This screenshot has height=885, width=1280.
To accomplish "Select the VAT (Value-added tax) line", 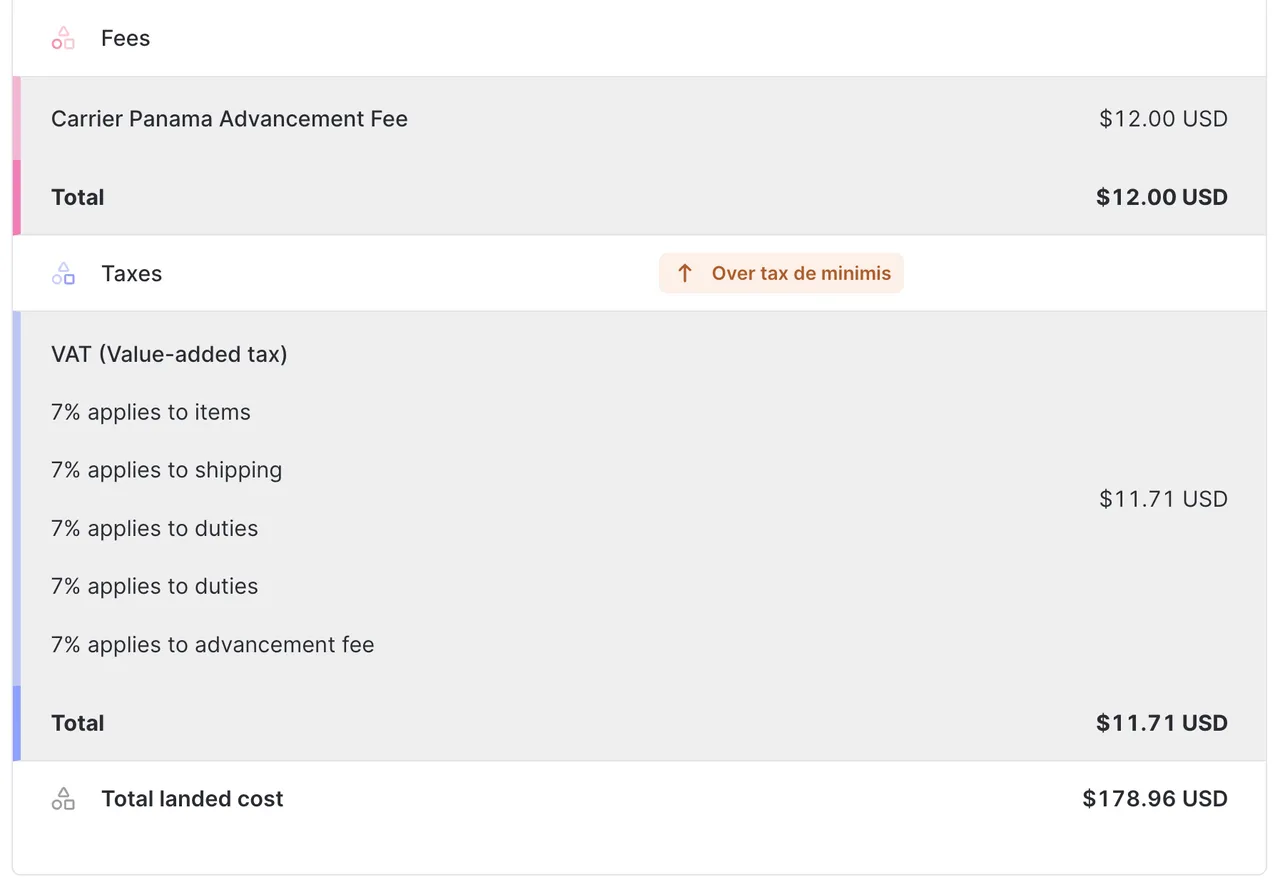I will (169, 354).
